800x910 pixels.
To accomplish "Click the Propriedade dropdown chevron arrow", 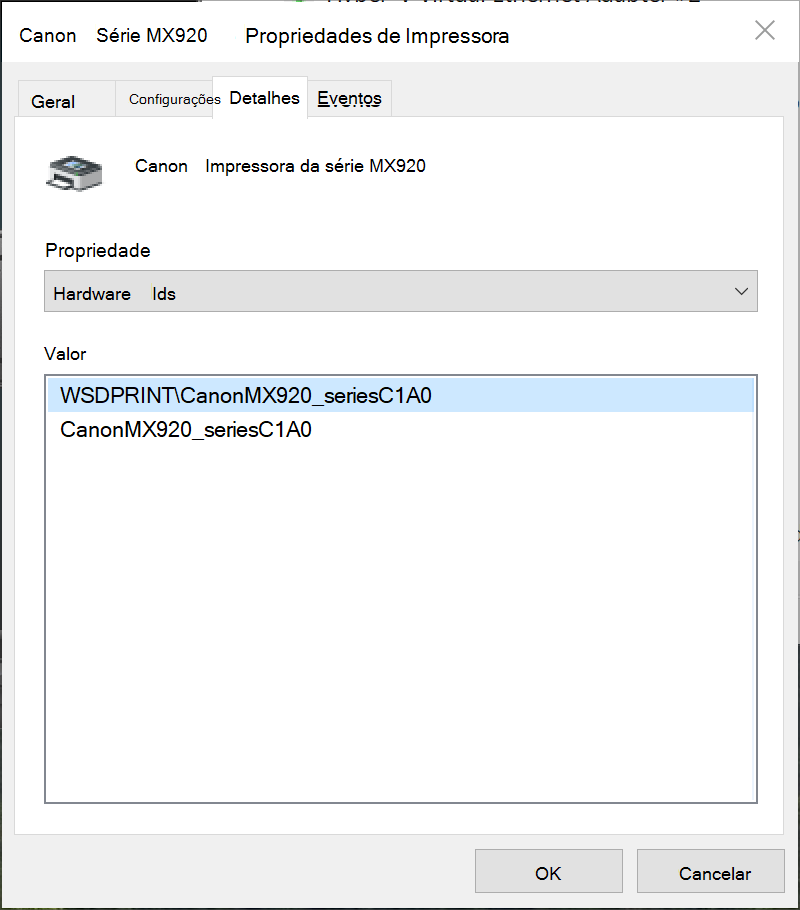I will coord(741,292).
